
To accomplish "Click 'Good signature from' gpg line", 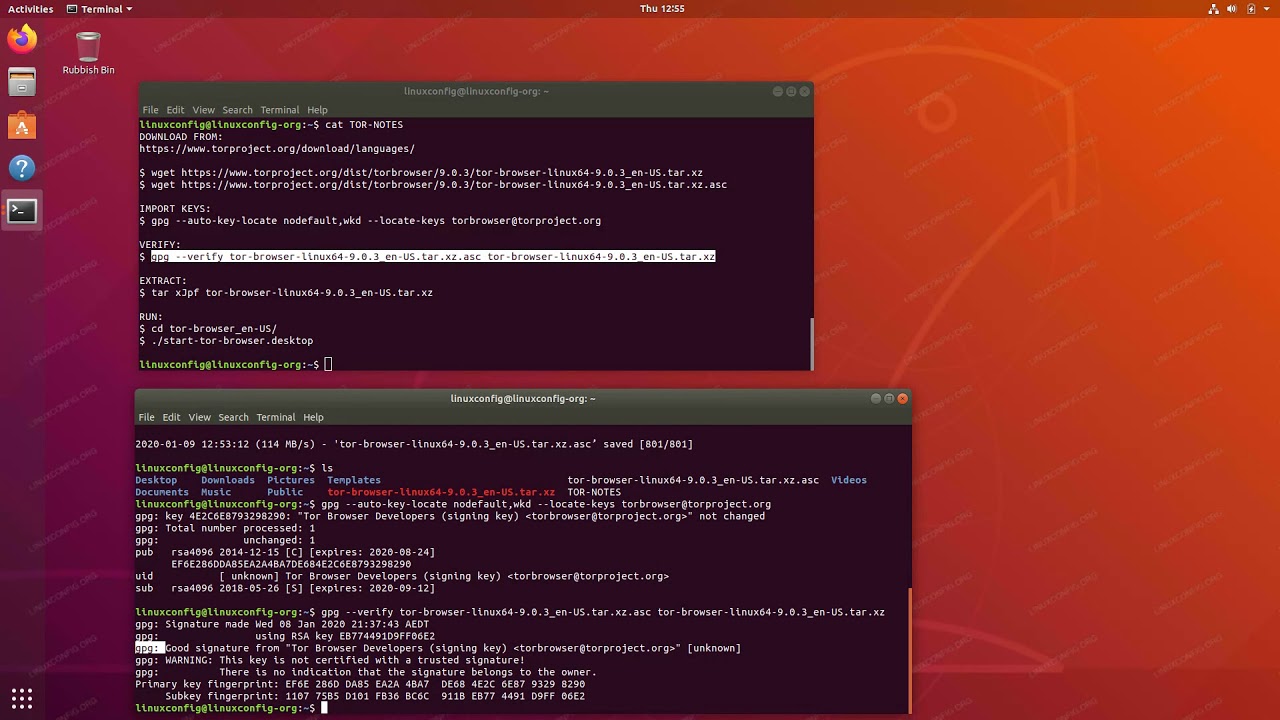I will (438, 648).
